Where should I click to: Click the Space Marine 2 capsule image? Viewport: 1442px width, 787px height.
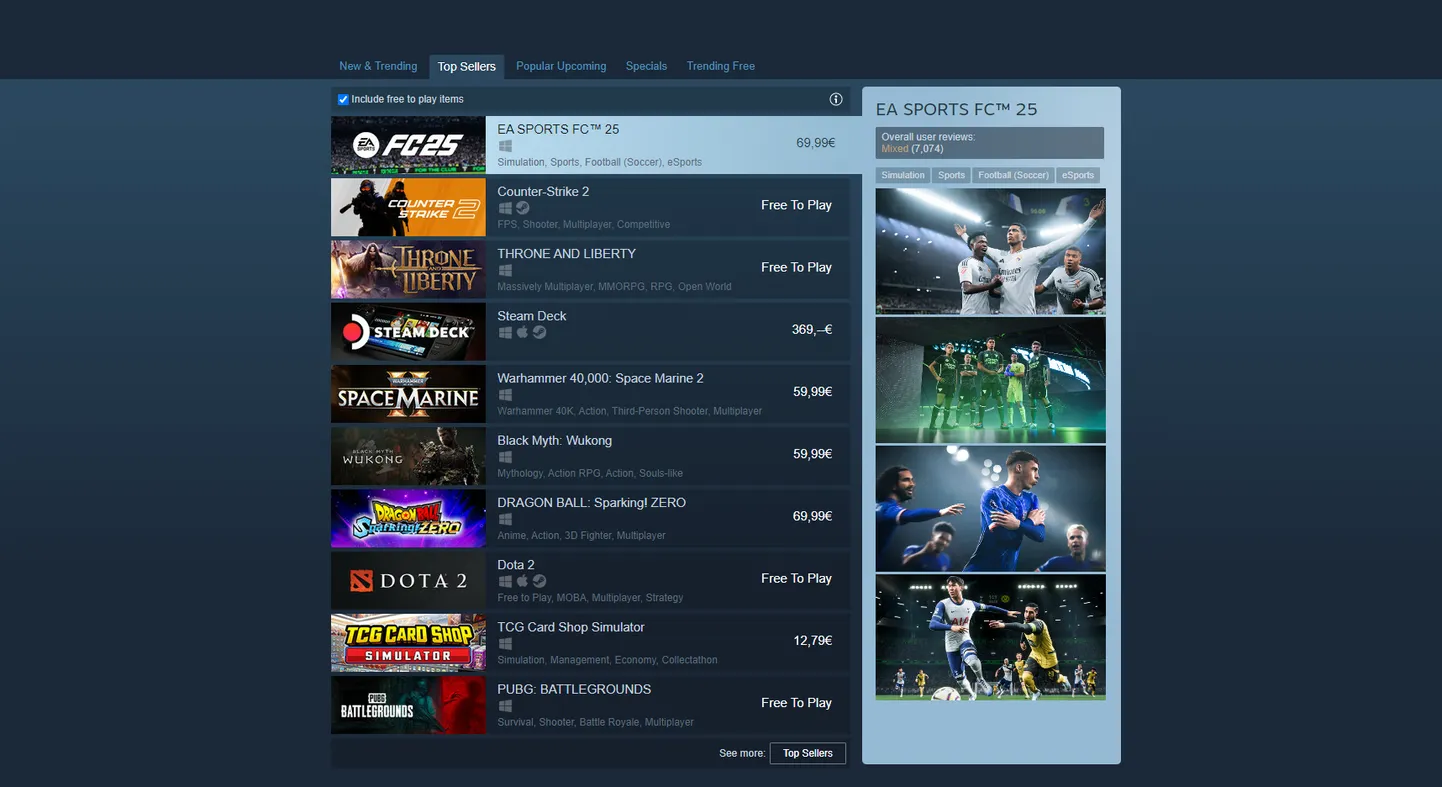(x=408, y=394)
